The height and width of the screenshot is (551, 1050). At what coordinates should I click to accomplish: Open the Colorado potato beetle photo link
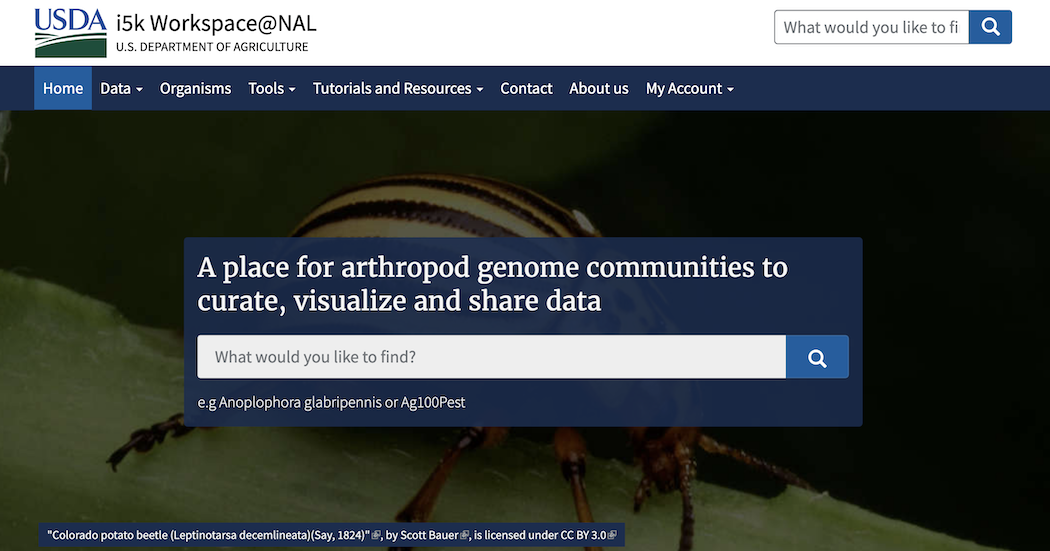(x=208, y=535)
